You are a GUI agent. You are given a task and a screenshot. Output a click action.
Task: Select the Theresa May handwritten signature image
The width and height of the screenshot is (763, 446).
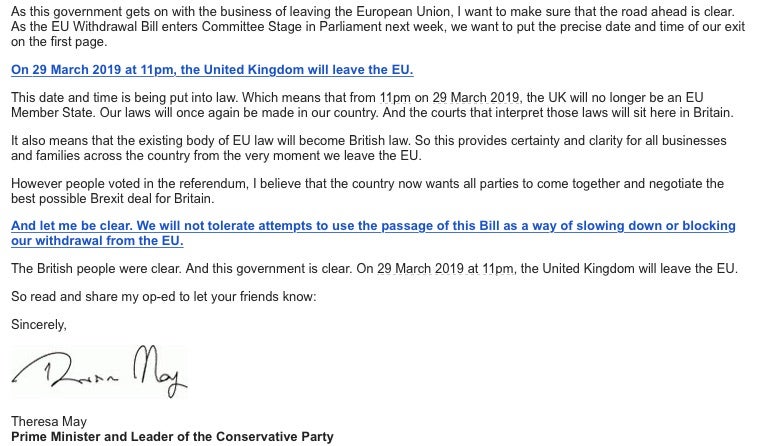coord(99,372)
